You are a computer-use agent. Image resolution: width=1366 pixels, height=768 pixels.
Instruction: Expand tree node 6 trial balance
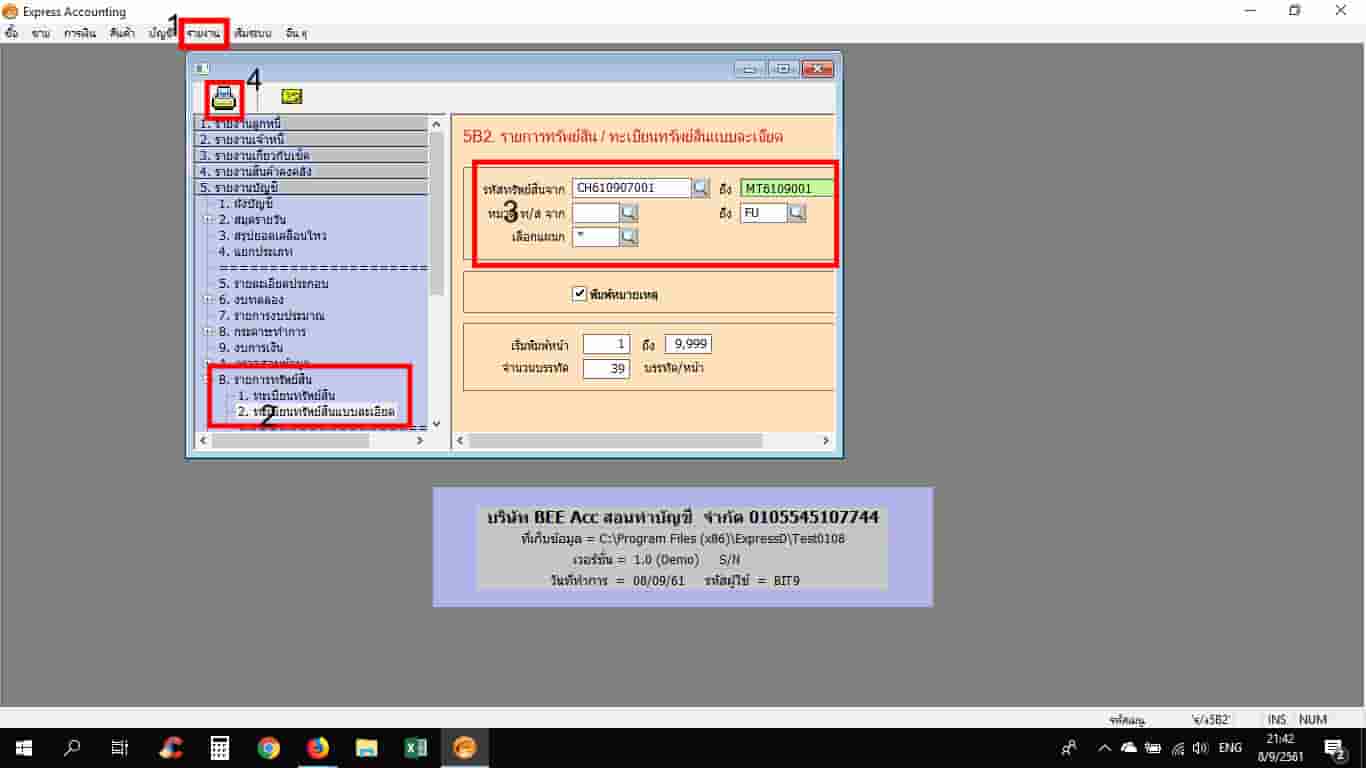point(208,300)
